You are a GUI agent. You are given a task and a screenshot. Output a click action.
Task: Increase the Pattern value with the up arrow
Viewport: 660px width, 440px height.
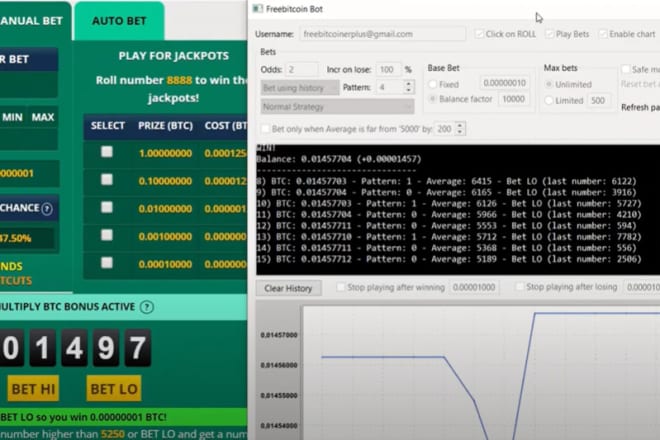(408, 83)
